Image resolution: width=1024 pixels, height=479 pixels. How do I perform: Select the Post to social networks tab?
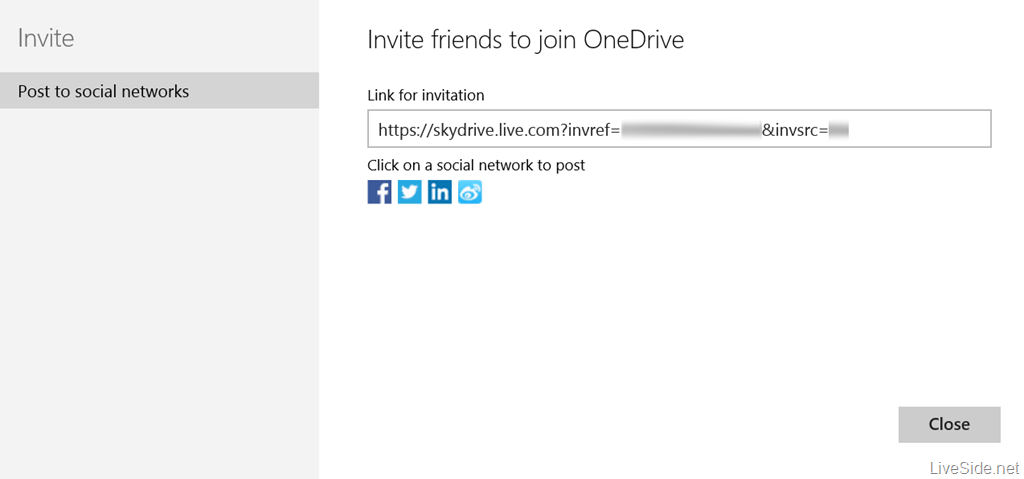[159, 91]
